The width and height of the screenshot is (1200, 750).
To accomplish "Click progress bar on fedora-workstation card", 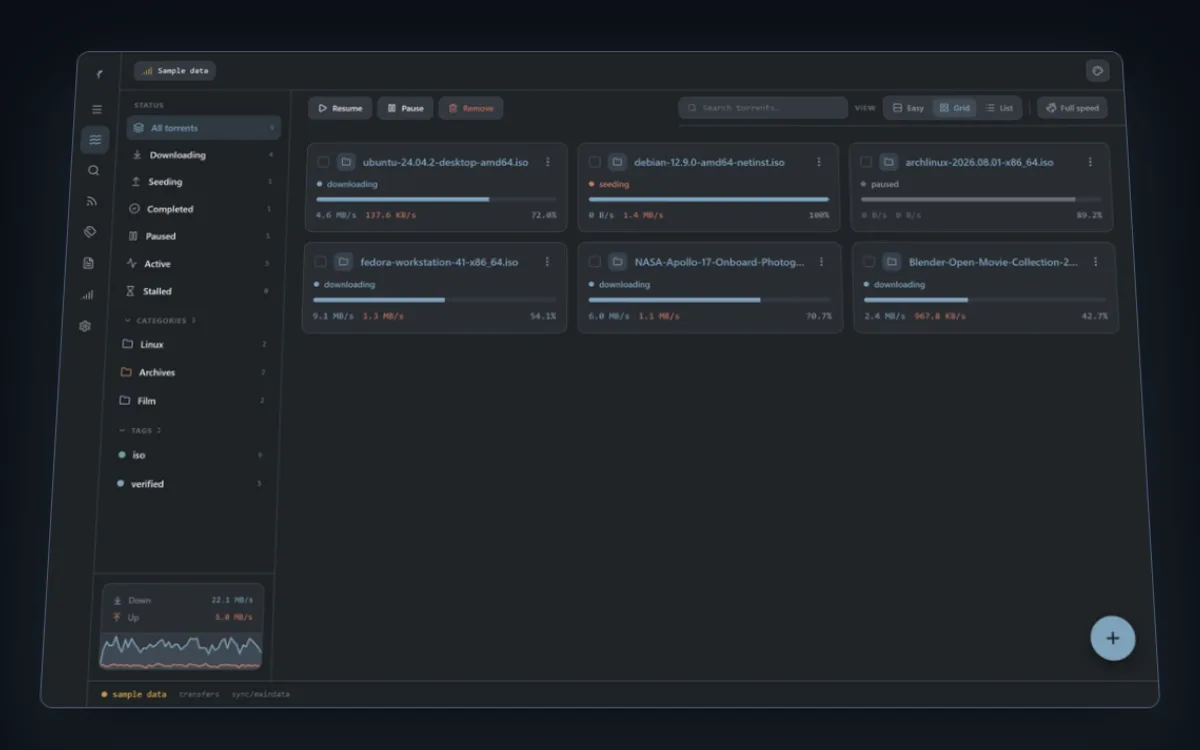I will click(434, 299).
